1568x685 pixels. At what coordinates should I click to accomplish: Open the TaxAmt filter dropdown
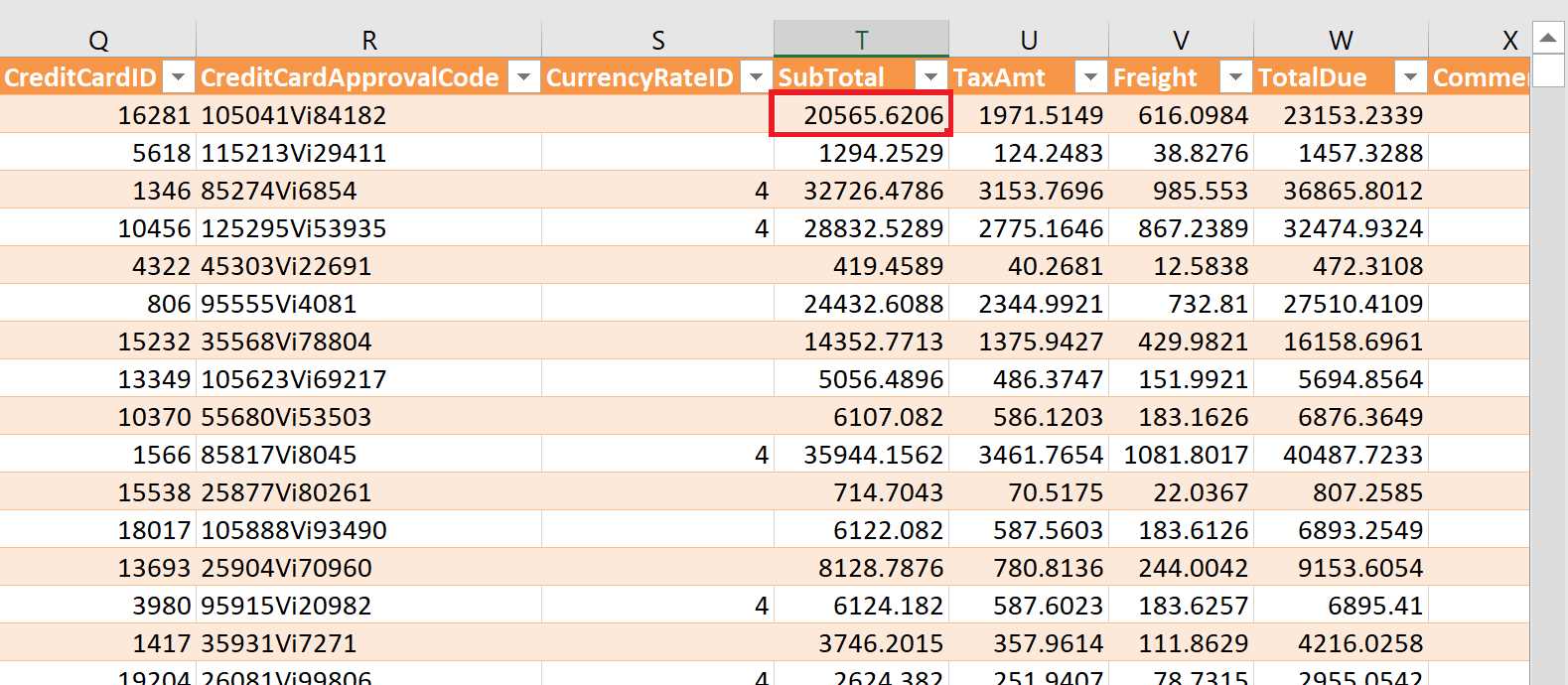pyautogui.click(x=1091, y=76)
